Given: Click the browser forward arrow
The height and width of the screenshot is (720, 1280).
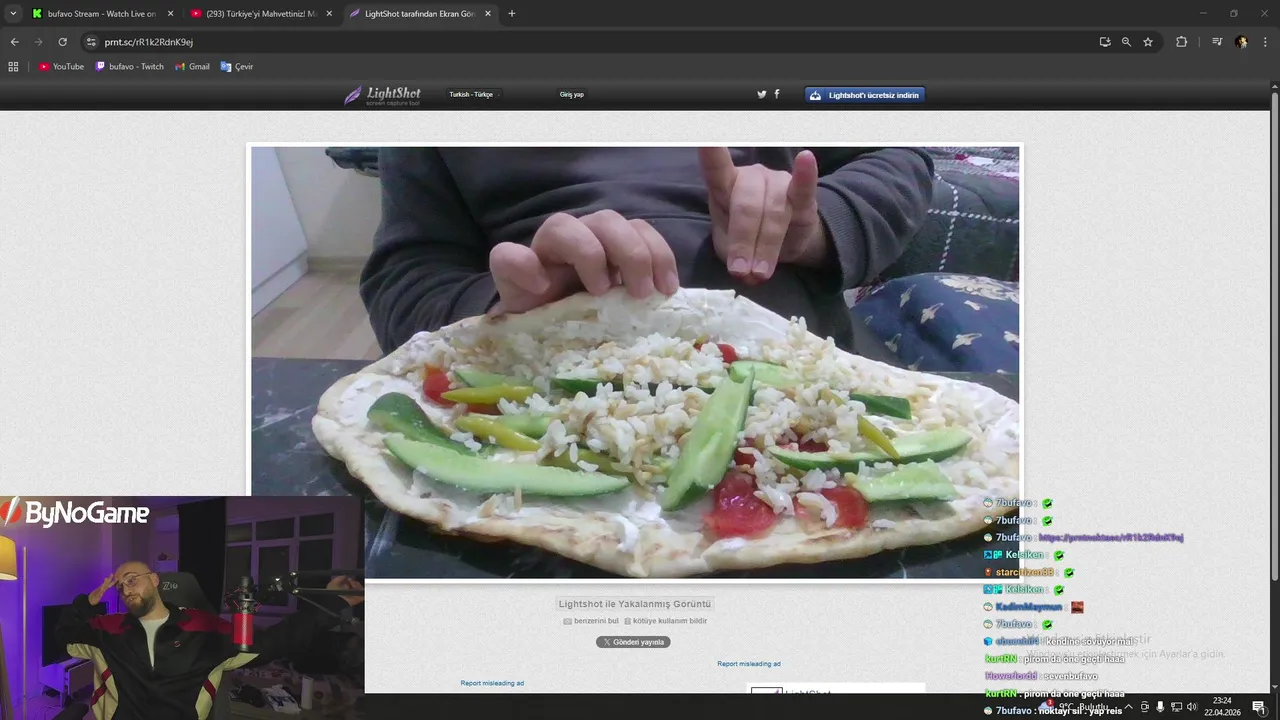Looking at the screenshot, I should 39,42.
